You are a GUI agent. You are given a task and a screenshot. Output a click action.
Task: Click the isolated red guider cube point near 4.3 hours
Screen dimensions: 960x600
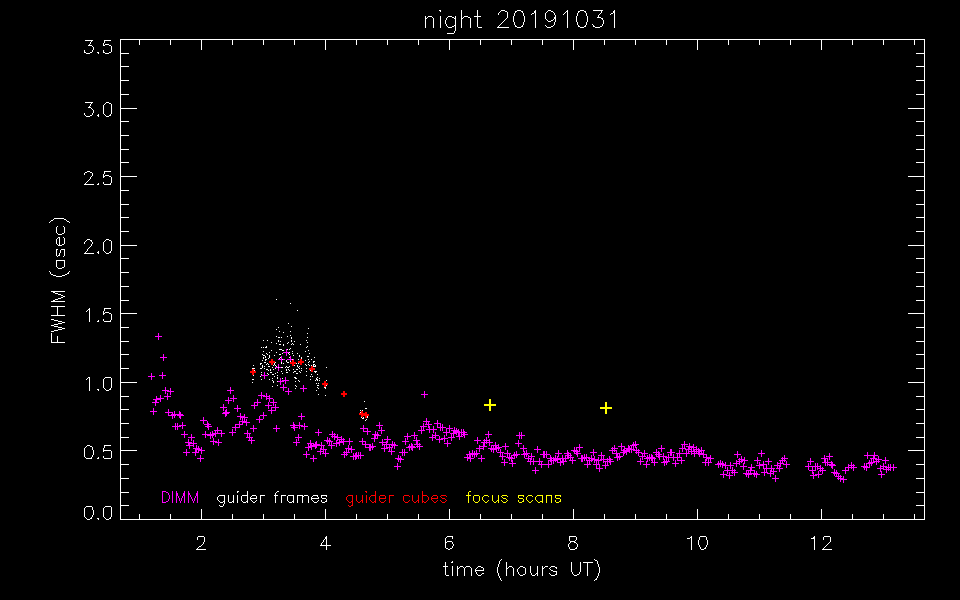coord(344,394)
